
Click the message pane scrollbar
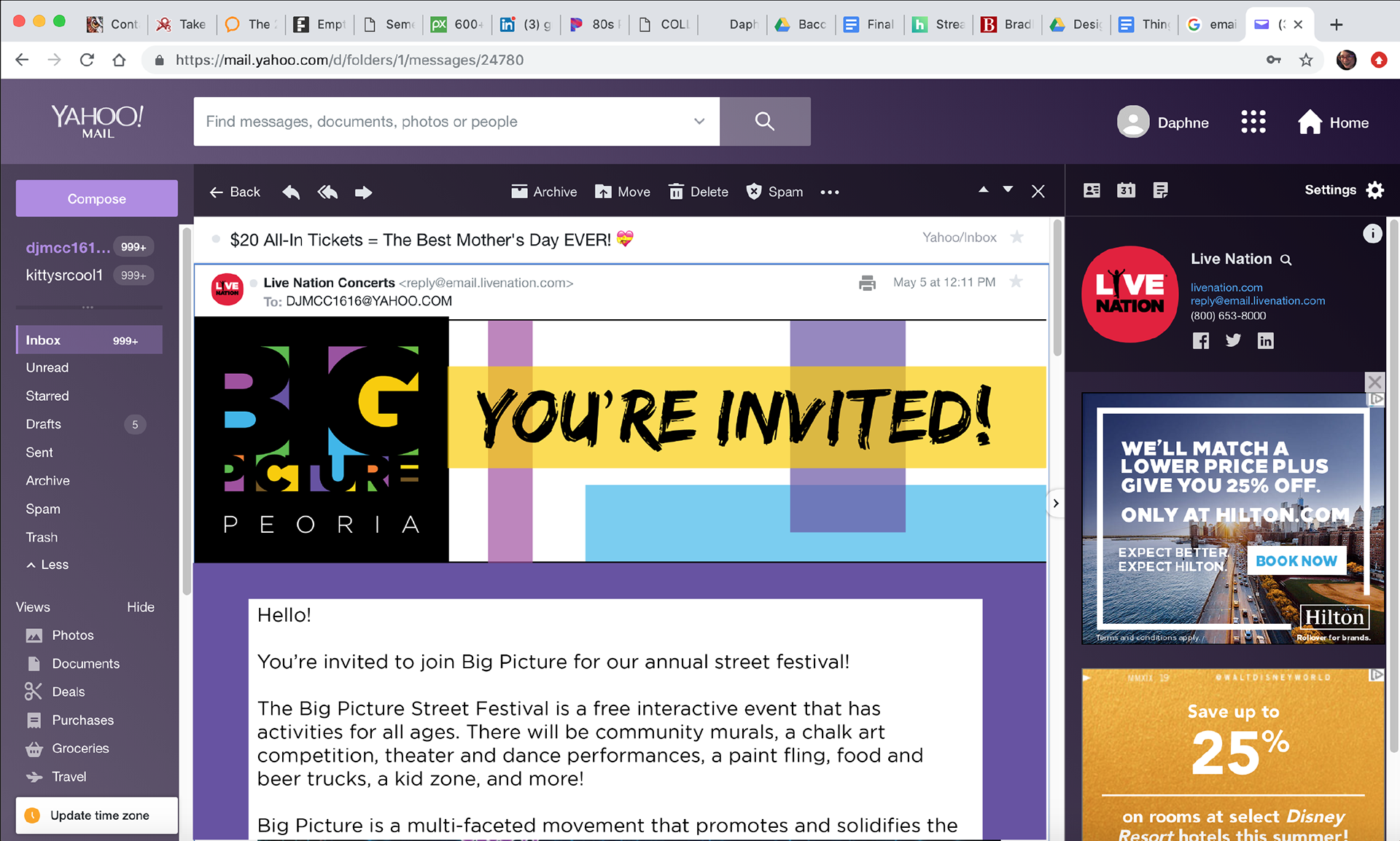[x=1057, y=289]
